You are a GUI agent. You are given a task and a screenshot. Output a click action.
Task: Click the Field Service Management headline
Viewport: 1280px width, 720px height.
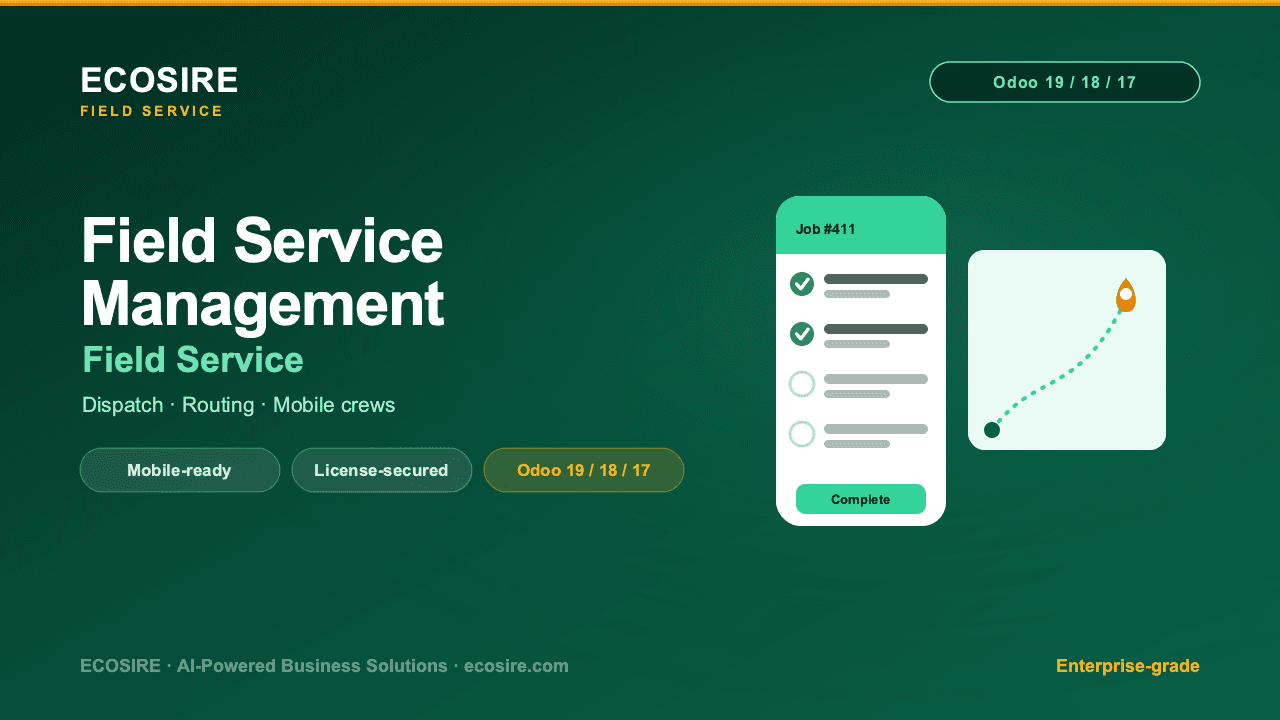[x=262, y=272]
